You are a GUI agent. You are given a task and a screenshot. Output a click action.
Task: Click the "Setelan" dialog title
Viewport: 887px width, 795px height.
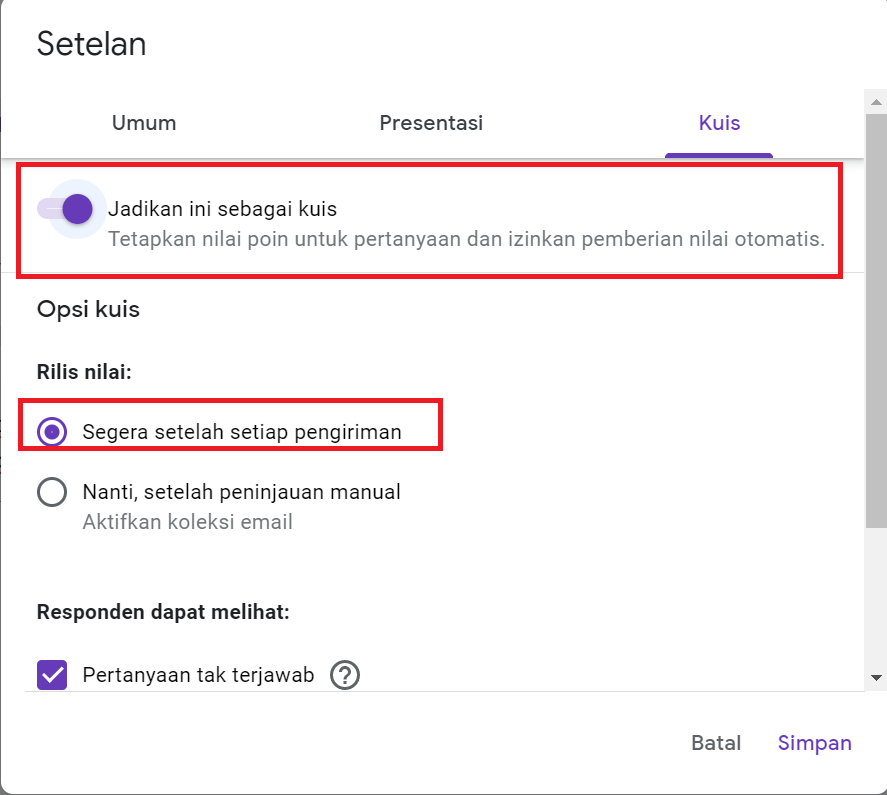(x=92, y=44)
